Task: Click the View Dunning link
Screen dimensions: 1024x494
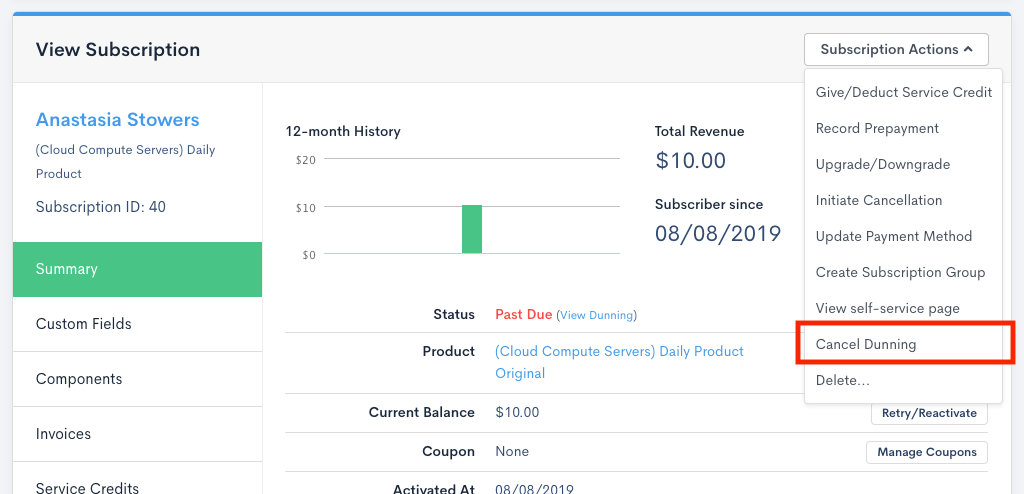Action: (596, 315)
